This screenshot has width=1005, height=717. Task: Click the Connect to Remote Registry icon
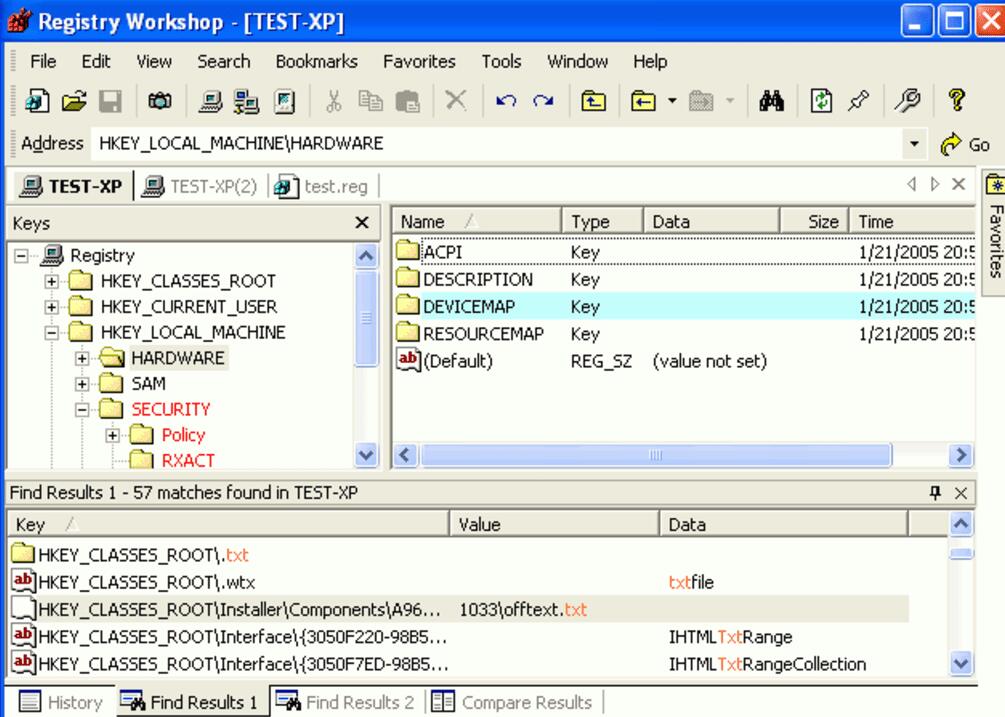245,102
